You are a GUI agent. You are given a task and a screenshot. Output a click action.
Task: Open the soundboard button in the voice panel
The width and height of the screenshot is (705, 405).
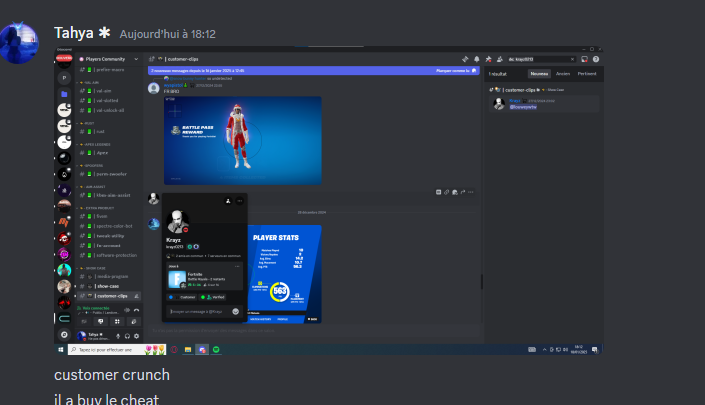click(134, 321)
